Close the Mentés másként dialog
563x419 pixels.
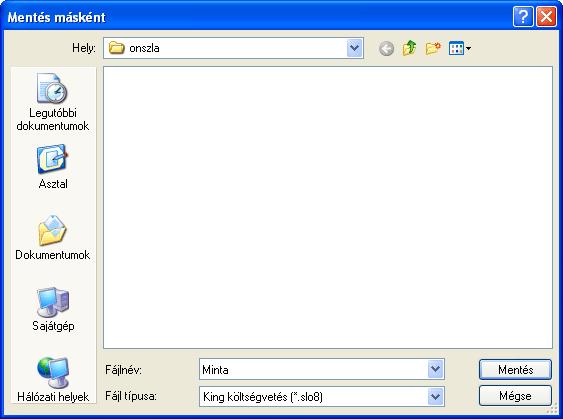point(546,17)
